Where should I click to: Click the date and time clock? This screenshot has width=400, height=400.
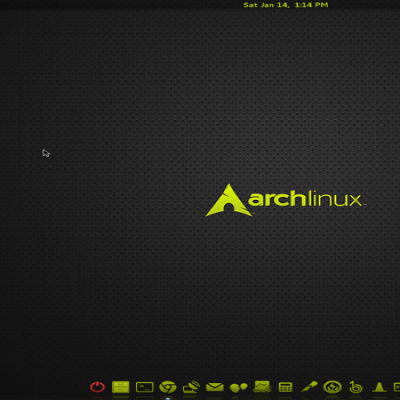tap(286, 5)
